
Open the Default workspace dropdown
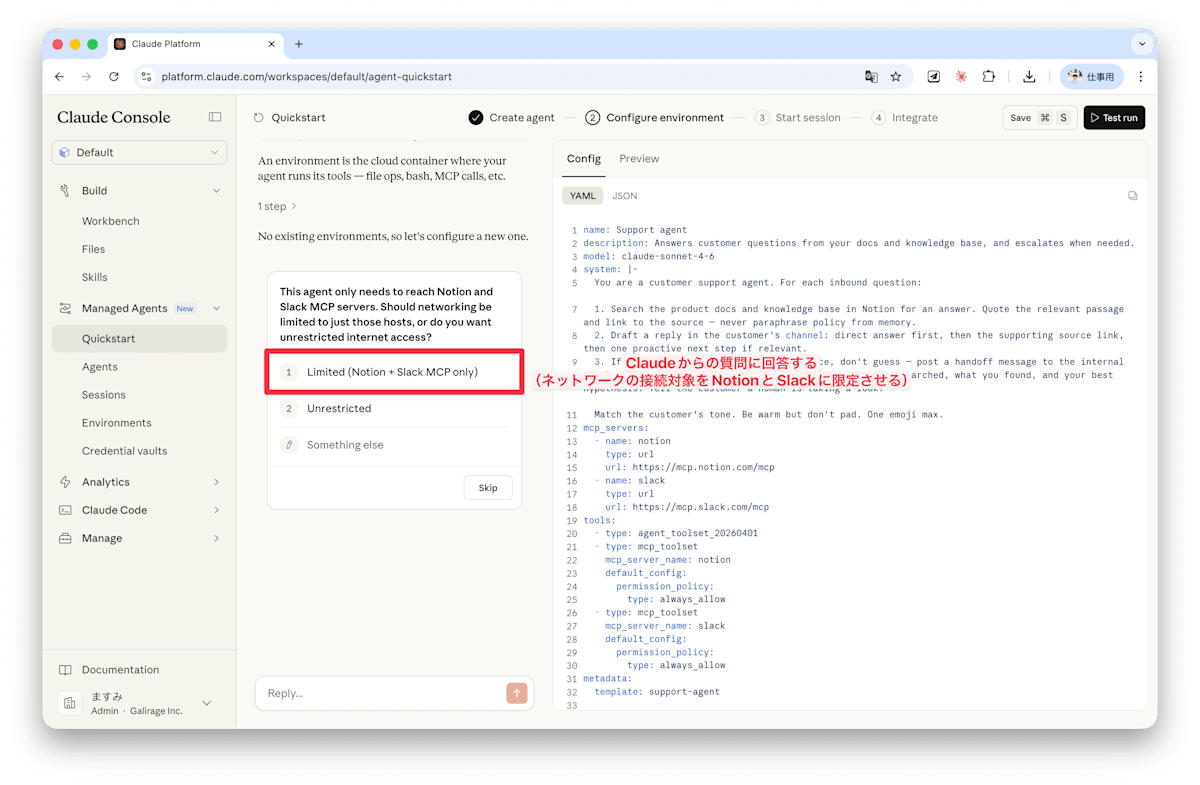click(x=139, y=152)
